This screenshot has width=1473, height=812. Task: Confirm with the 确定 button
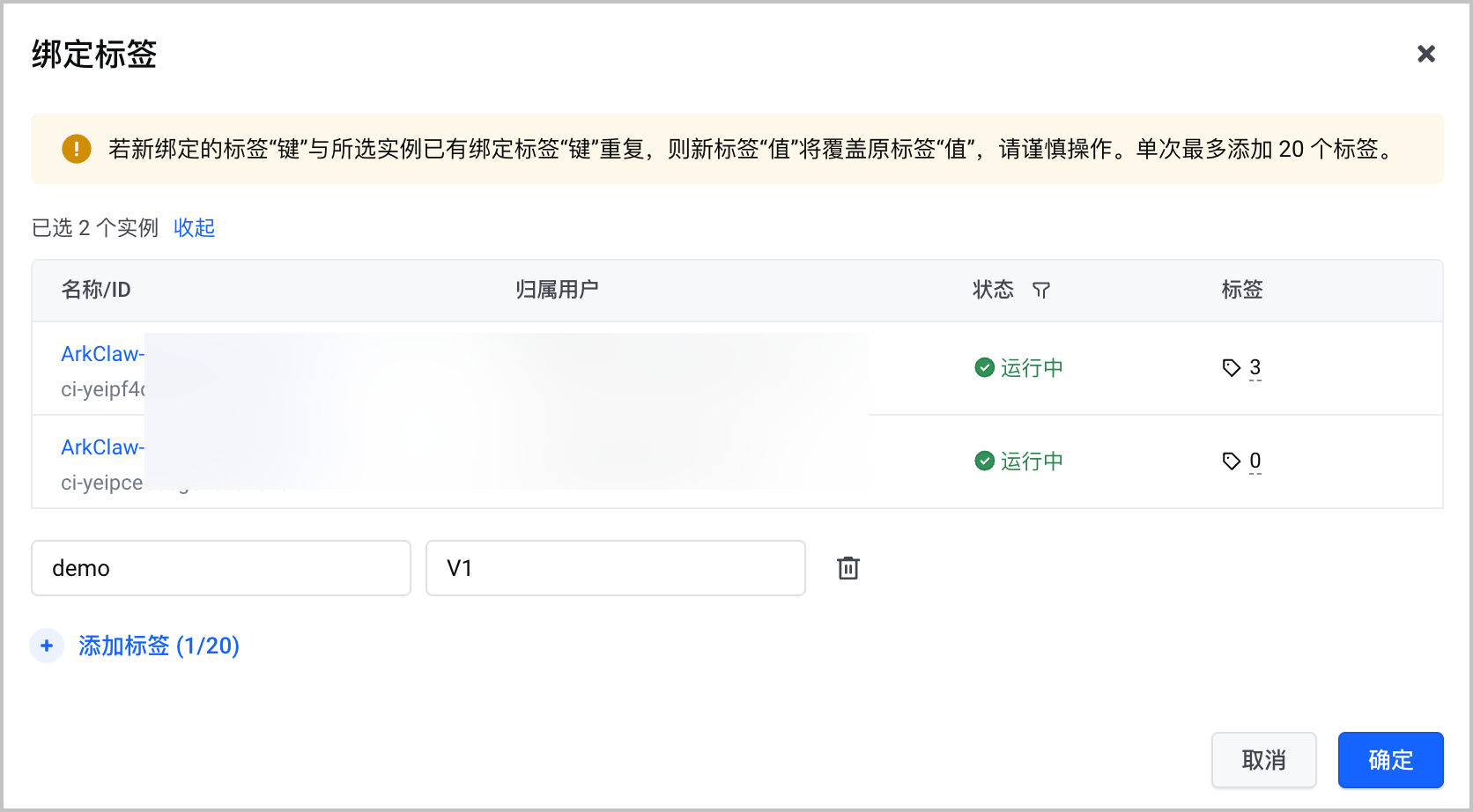1391,760
